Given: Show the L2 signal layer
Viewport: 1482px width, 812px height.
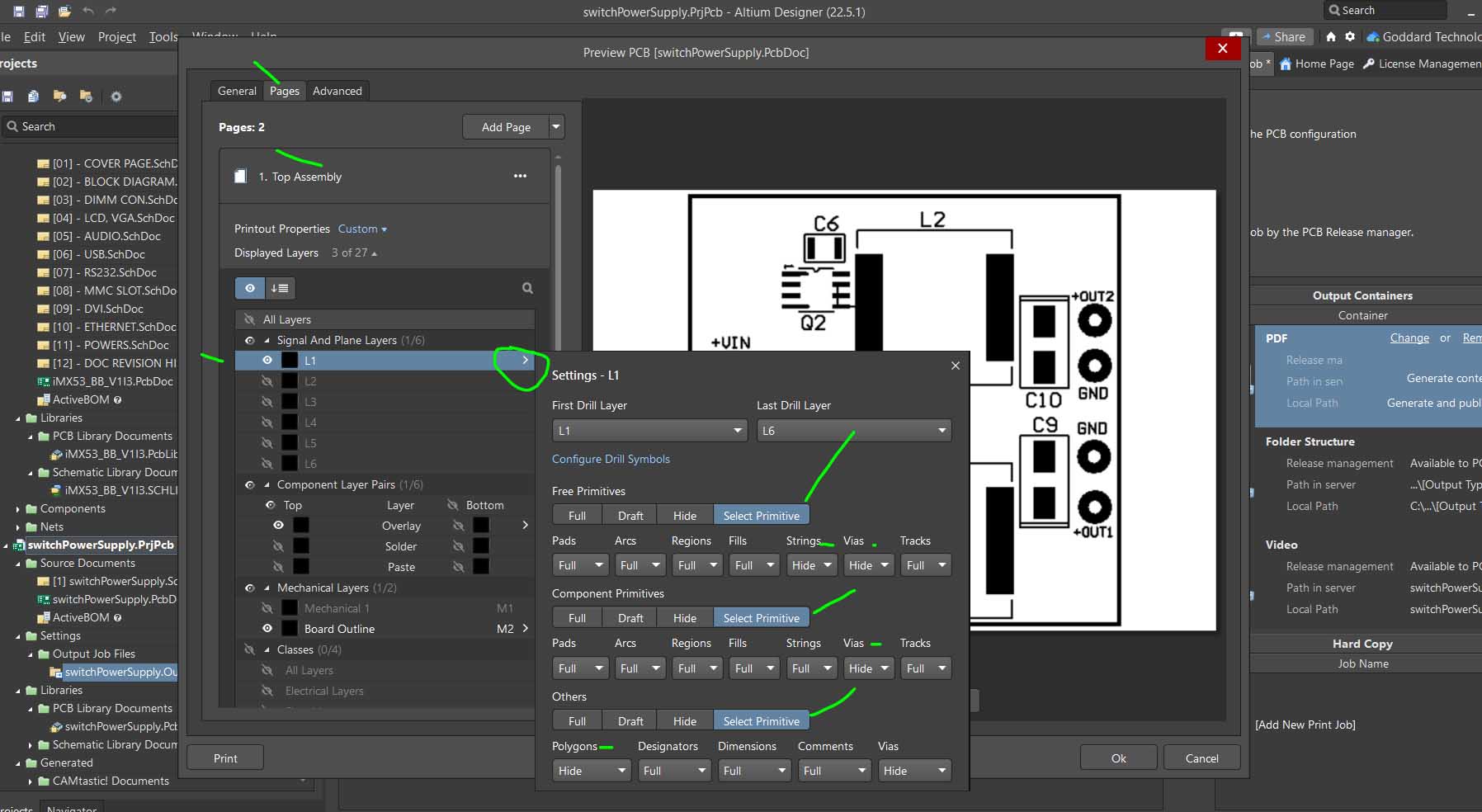Looking at the screenshot, I should coord(267,381).
